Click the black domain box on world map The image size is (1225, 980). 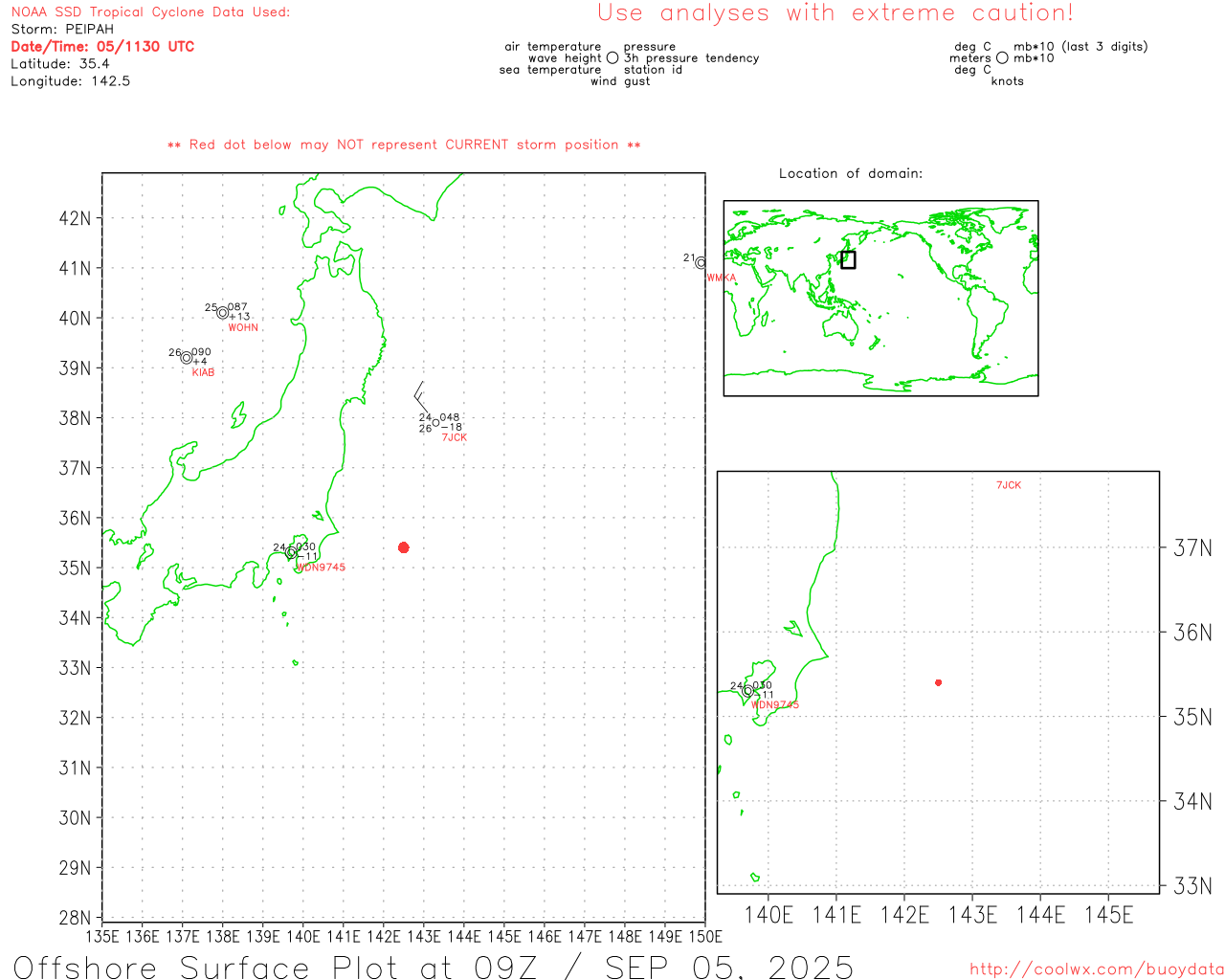pos(848,259)
